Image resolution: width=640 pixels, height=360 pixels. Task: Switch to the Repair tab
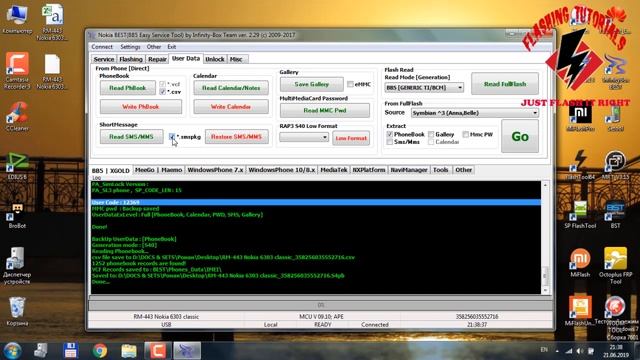157,59
